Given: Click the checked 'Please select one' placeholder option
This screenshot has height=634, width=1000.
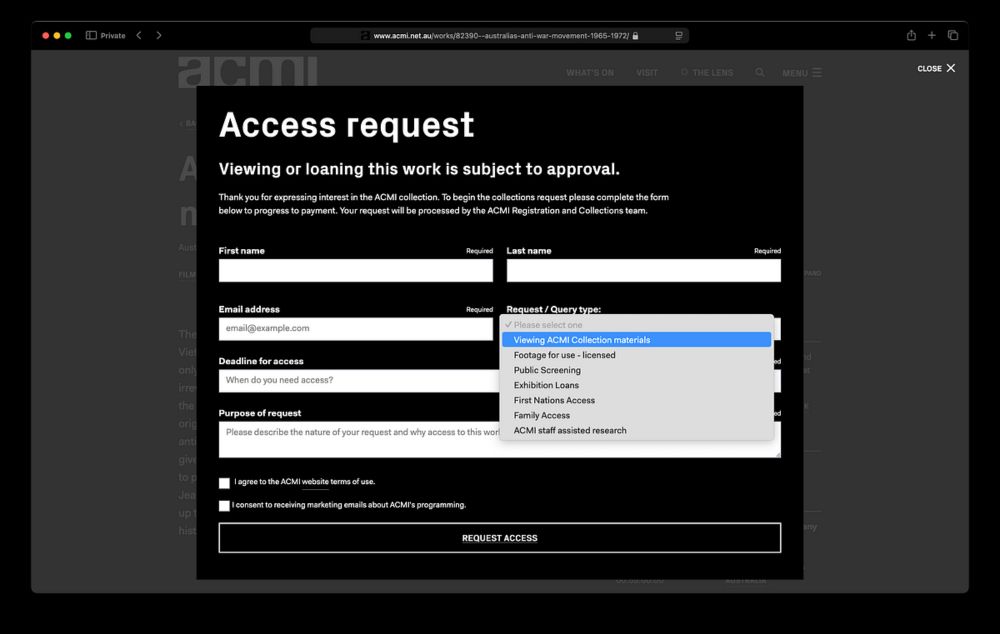Looking at the screenshot, I should pos(636,325).
